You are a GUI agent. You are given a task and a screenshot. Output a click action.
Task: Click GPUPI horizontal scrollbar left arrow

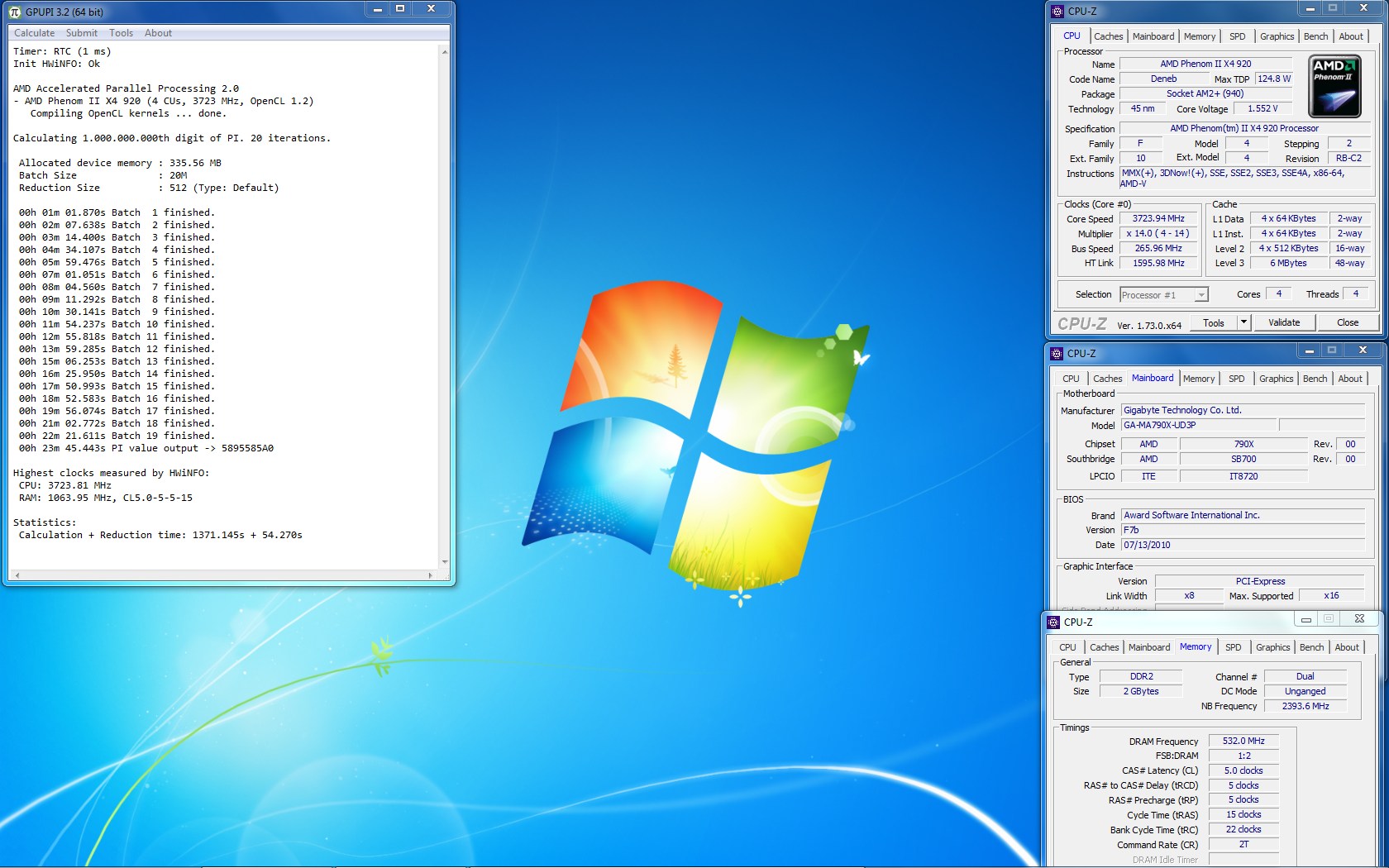17,575
